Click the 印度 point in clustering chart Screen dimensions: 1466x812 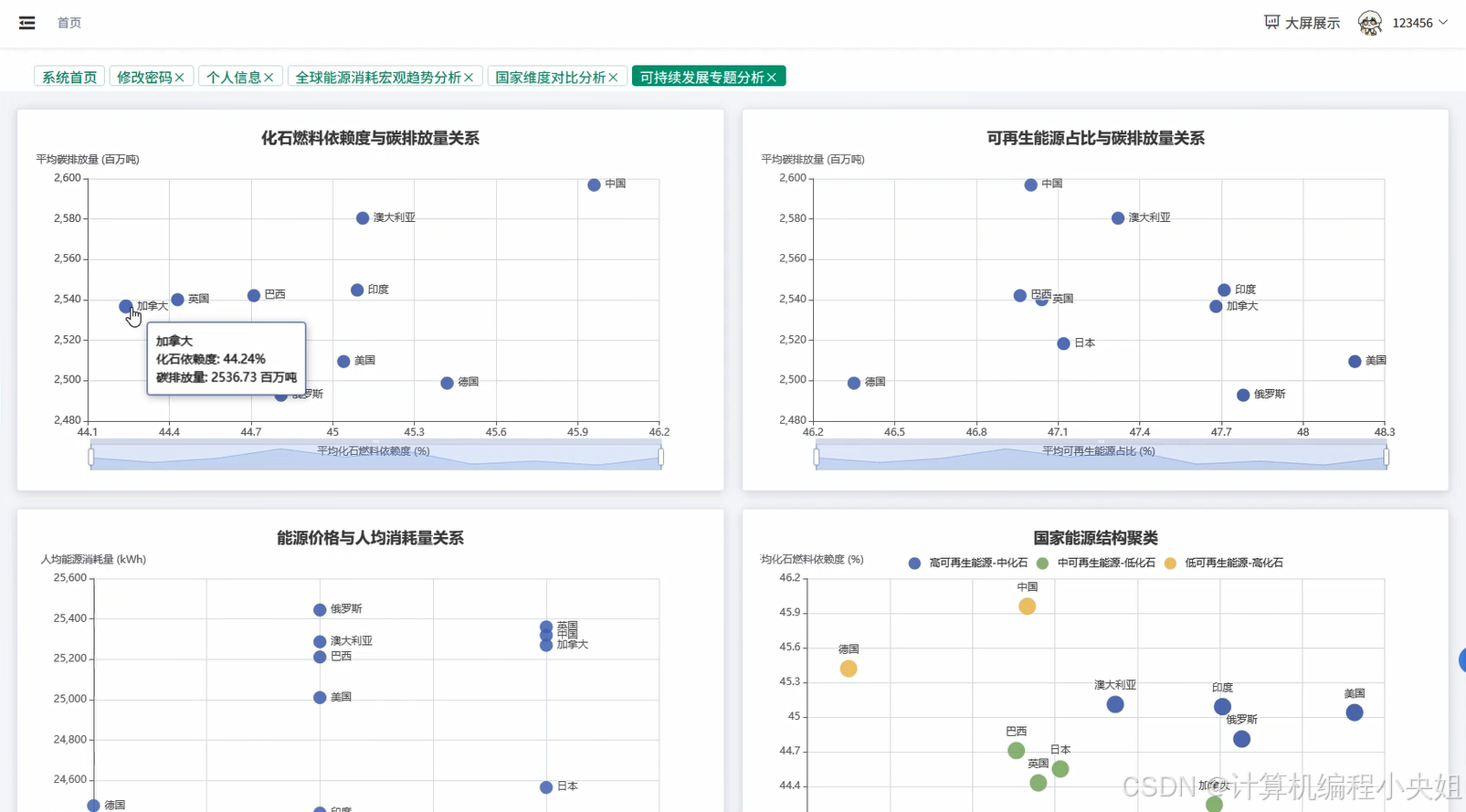click(x=1222, y=707)
